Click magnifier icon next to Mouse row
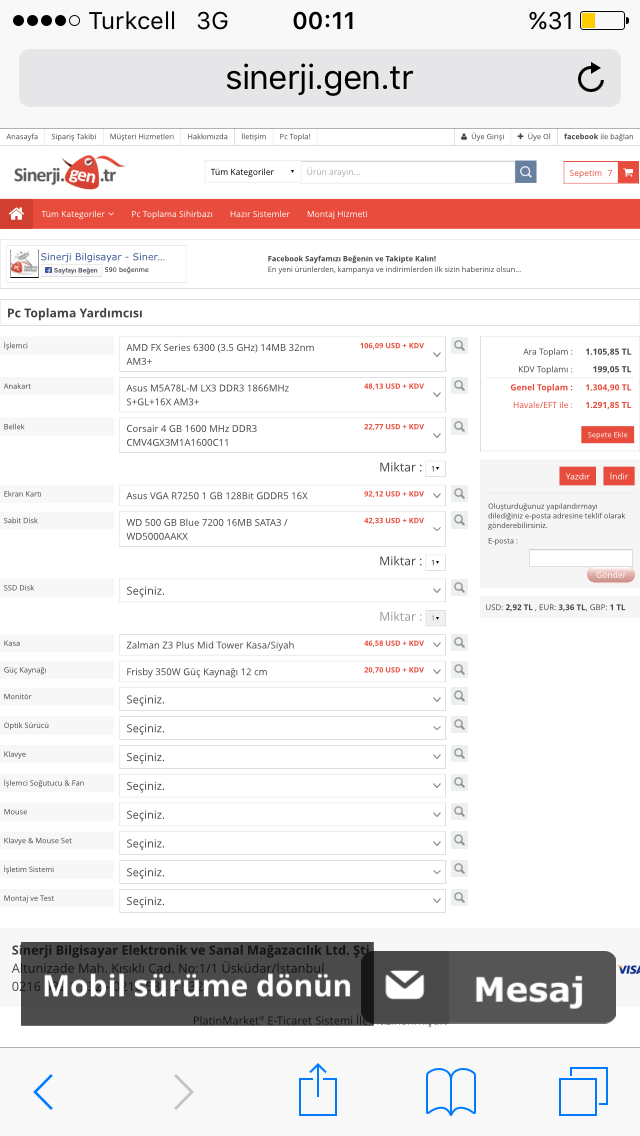This screenshot has width=640, height=1136. 459,811
